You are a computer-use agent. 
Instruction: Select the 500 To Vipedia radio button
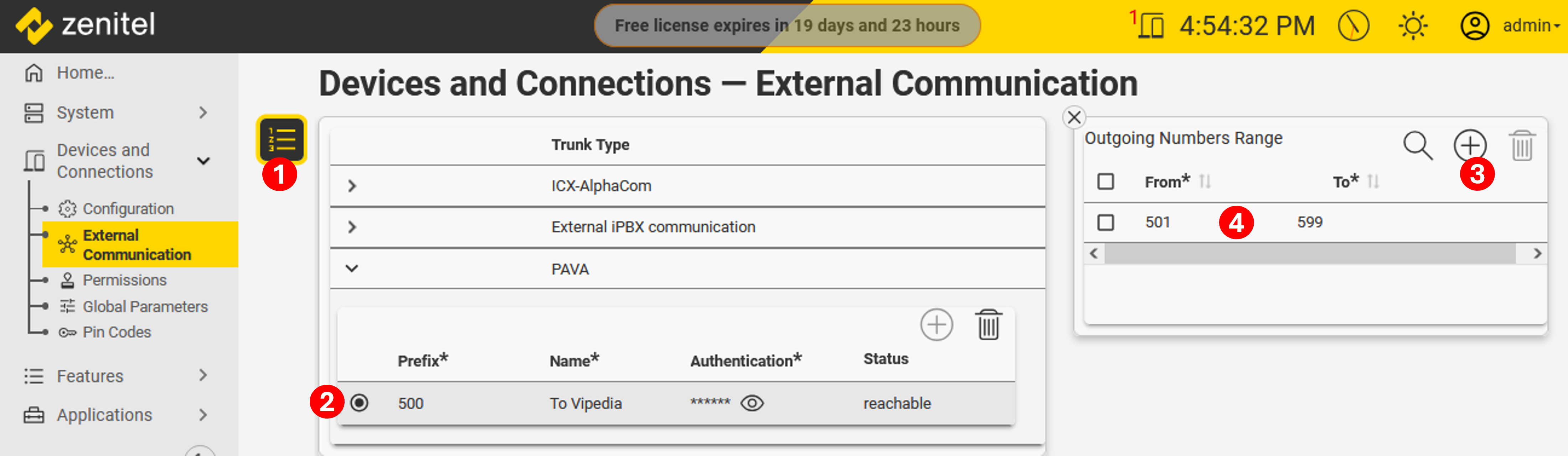(360, 403)
